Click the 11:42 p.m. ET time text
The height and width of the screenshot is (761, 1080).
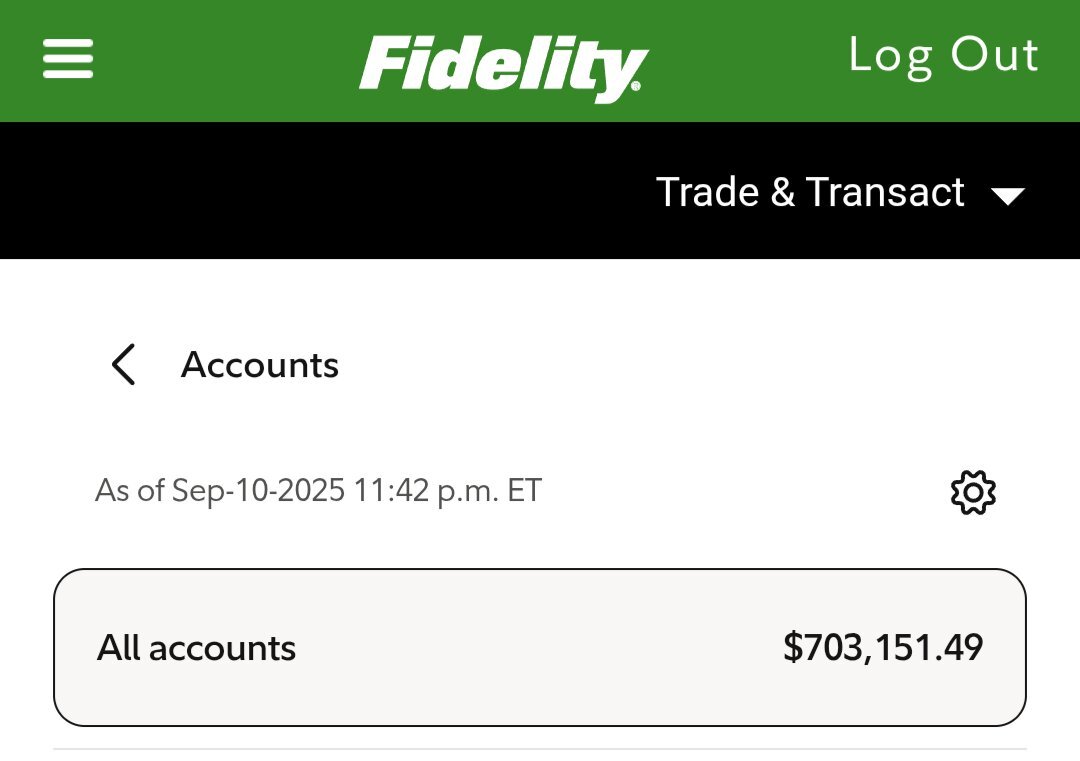coord(447,491)
